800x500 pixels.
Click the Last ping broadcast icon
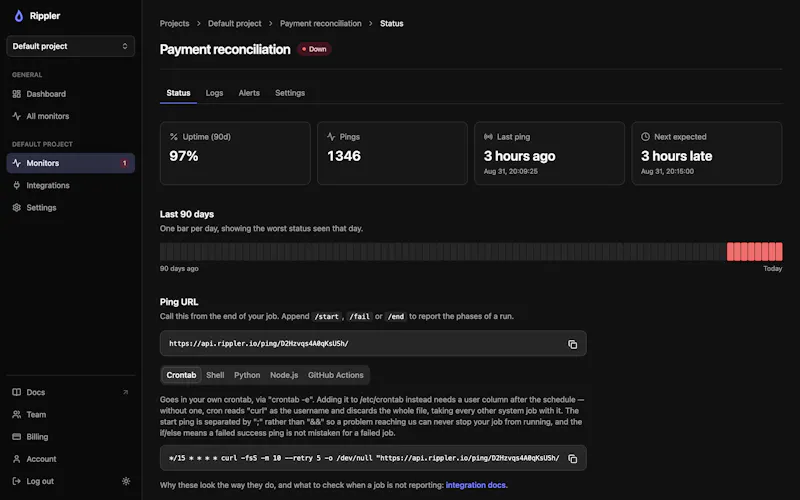[x=488, y=137]
